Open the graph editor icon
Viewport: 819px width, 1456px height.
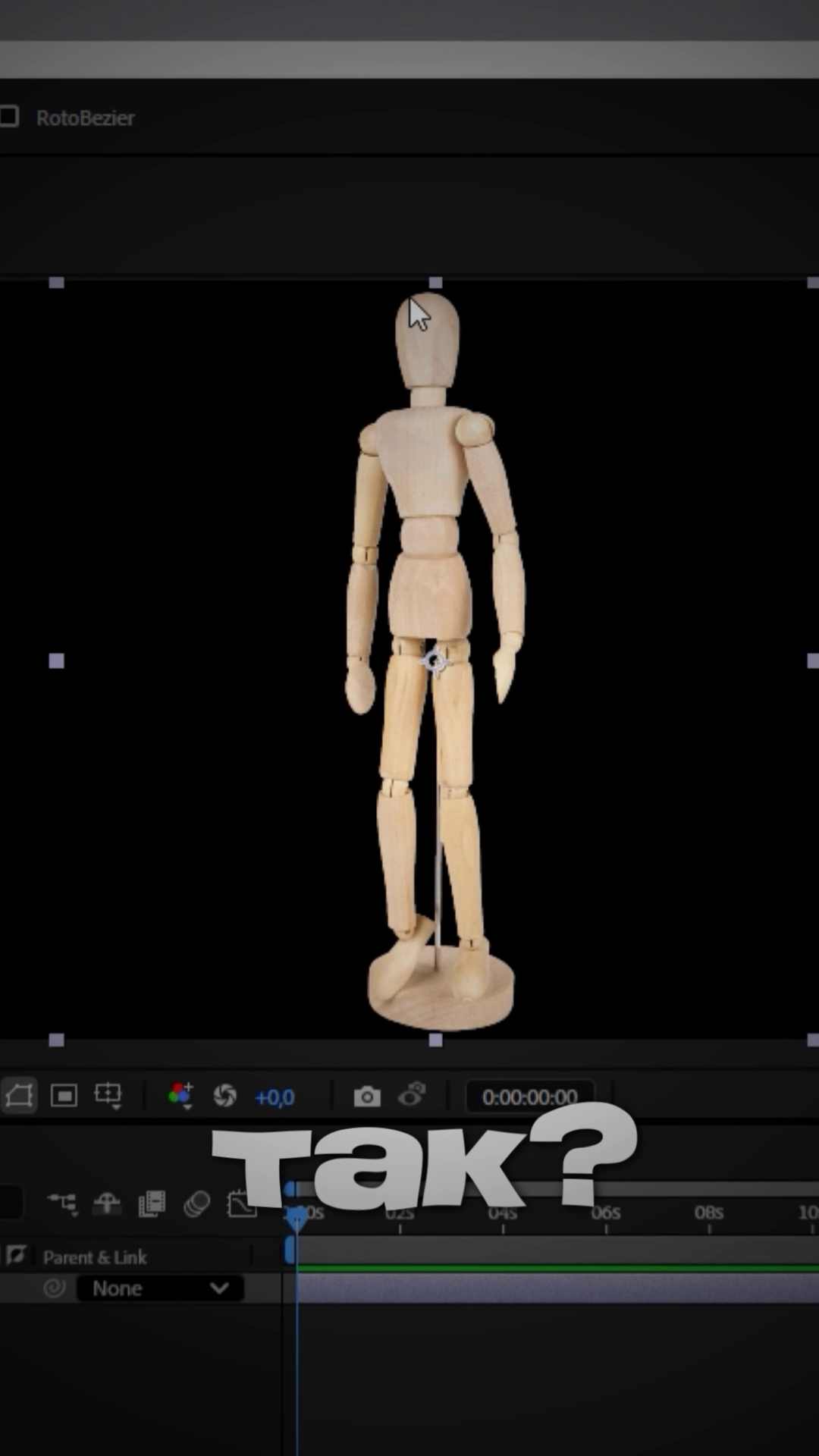point(241,1203)
